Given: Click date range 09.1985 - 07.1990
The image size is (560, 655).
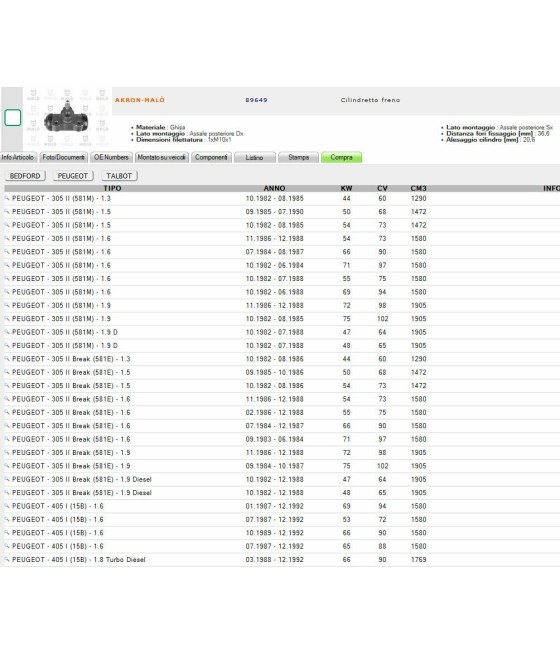Looking at the screenshot, I should pyautogui.click(x=274, y=212).
